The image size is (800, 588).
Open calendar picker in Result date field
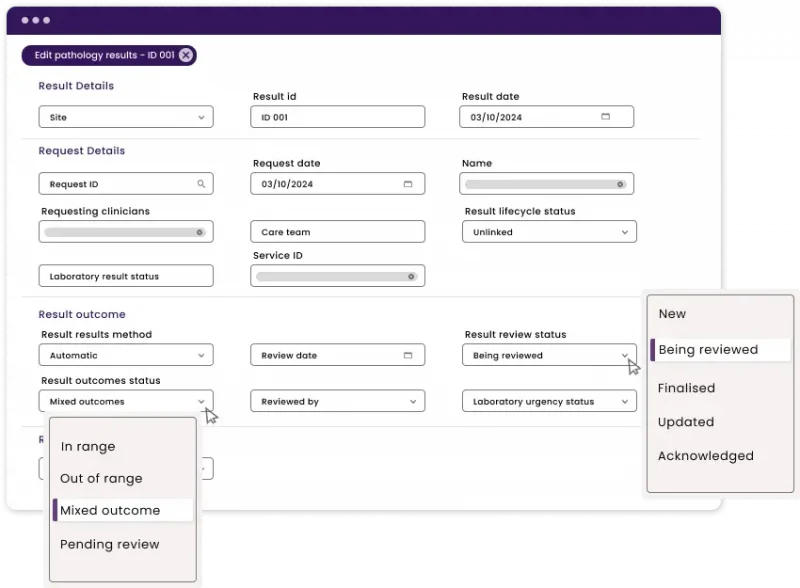[605, 117]
